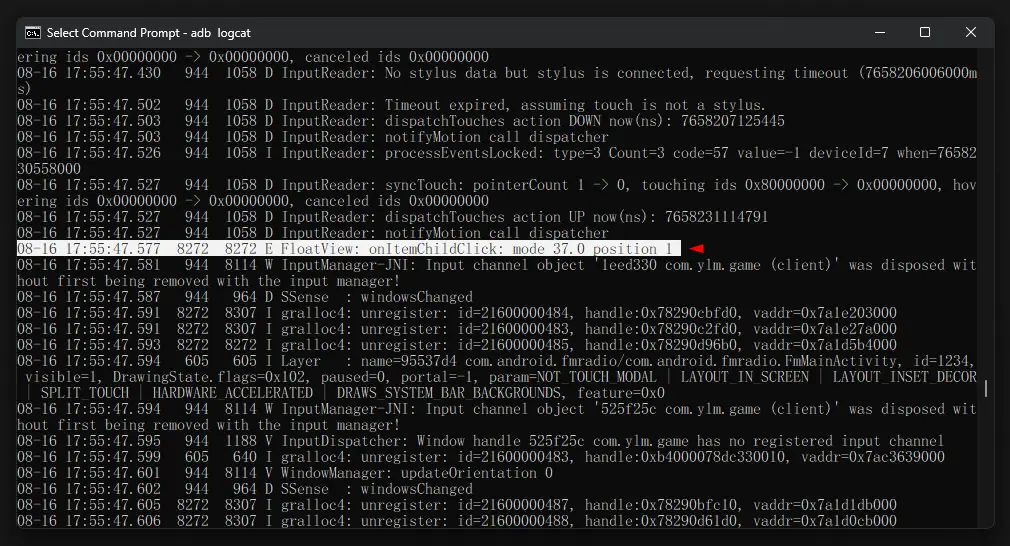
Task: Click scrollbar track above the thumb
Action: (987, 200)
